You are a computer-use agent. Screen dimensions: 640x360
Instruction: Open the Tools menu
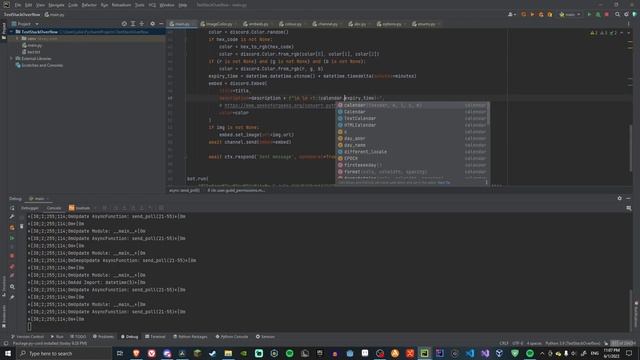[x=140, y=5]
